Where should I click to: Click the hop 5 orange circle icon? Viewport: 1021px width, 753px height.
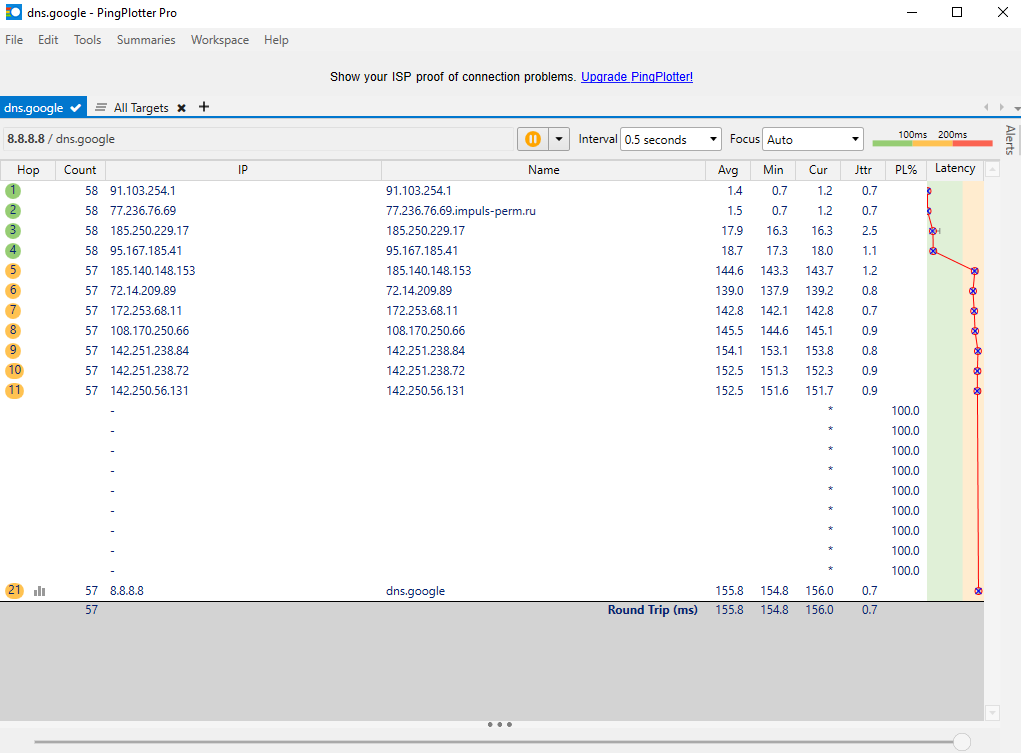pos(13,271)
